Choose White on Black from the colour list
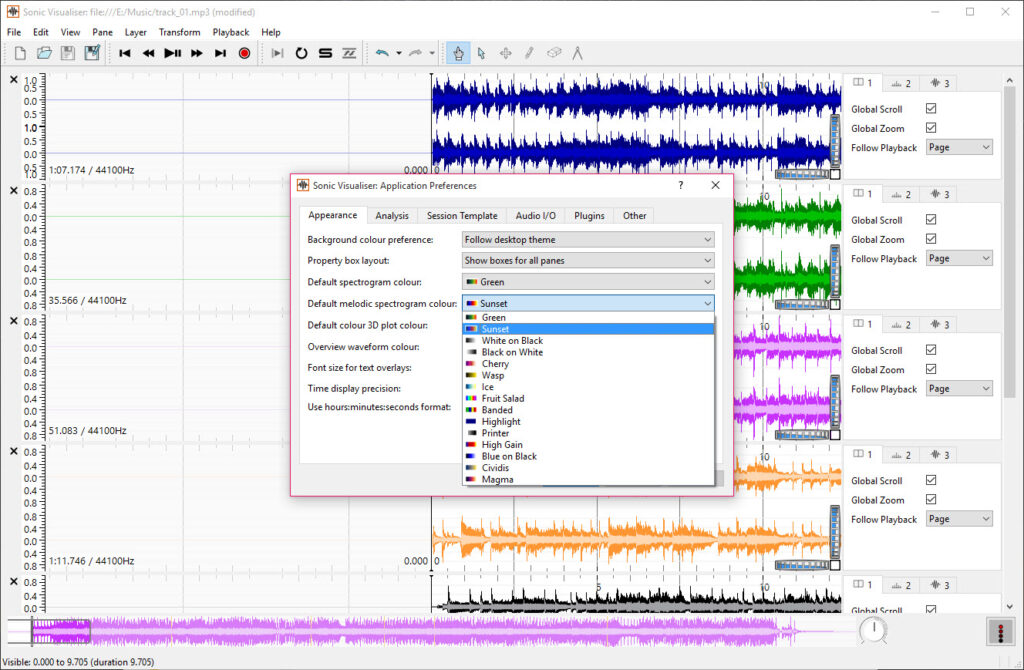The width and height of the screenshot is (1024, 670). click(588, 340)
